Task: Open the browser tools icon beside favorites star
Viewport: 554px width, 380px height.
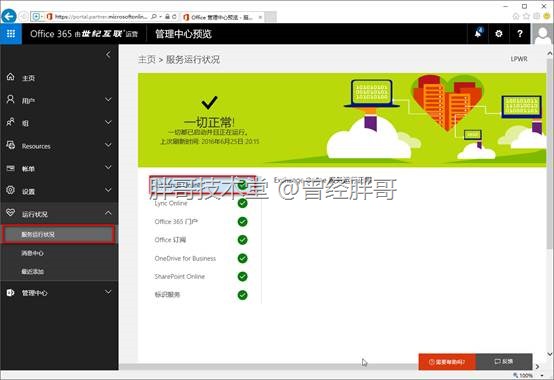Action: tap(537, 16)
